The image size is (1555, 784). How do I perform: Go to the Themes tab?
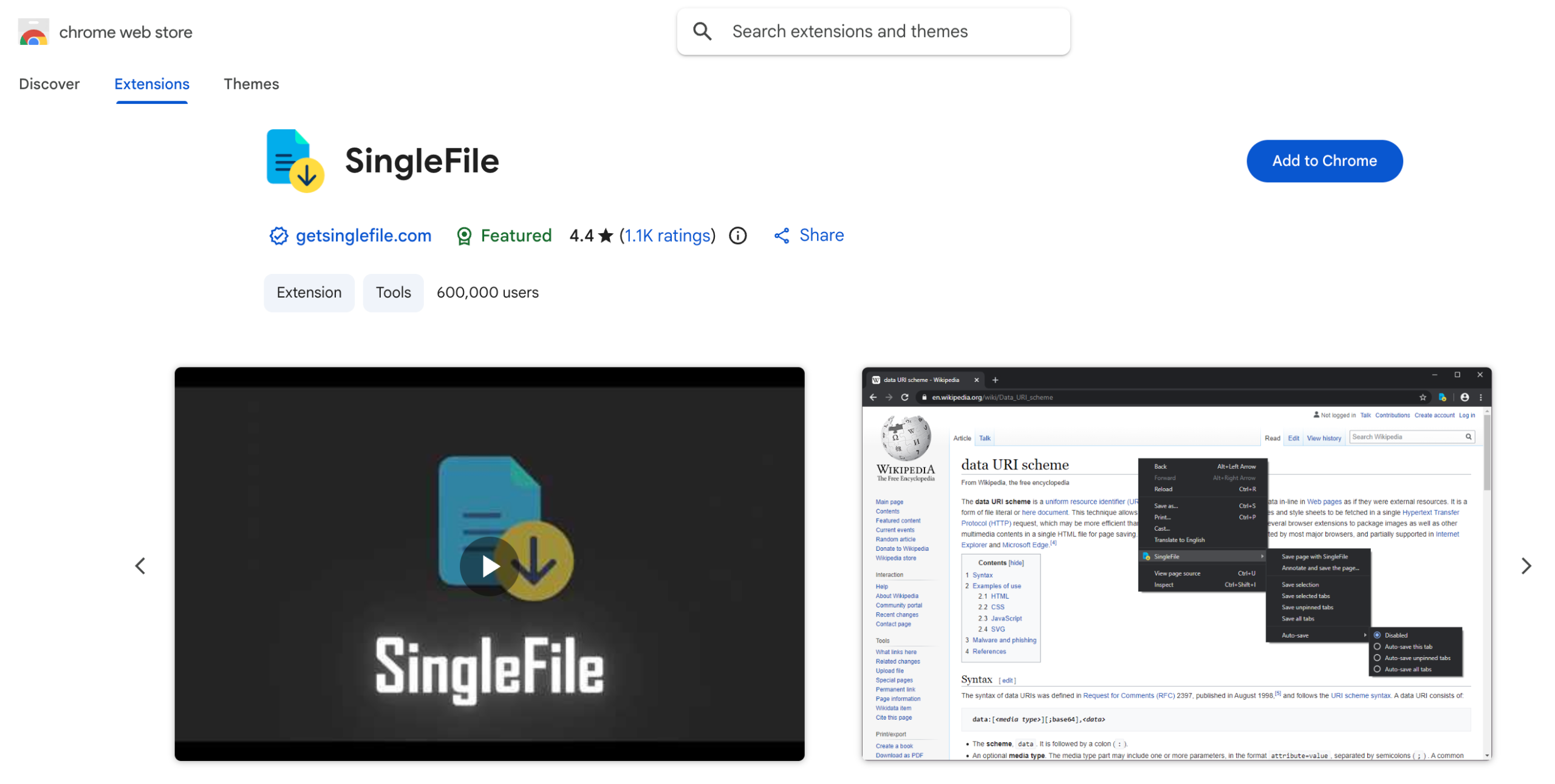[251, 84]
